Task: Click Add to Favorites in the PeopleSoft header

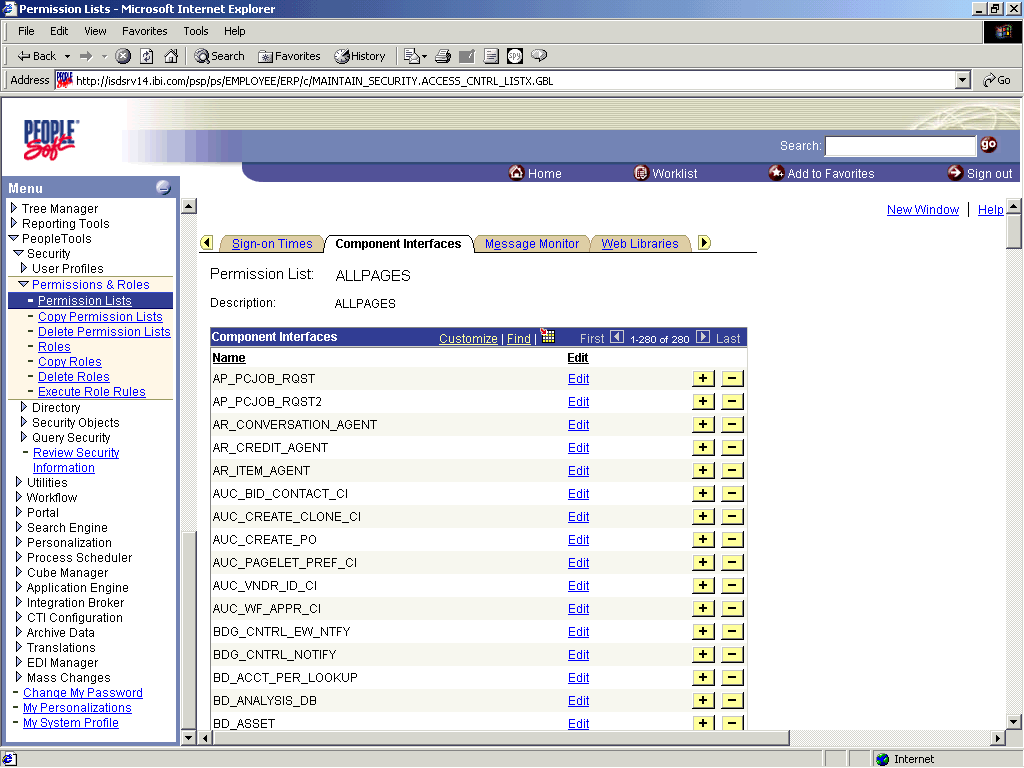Action: tap(821, 173)
